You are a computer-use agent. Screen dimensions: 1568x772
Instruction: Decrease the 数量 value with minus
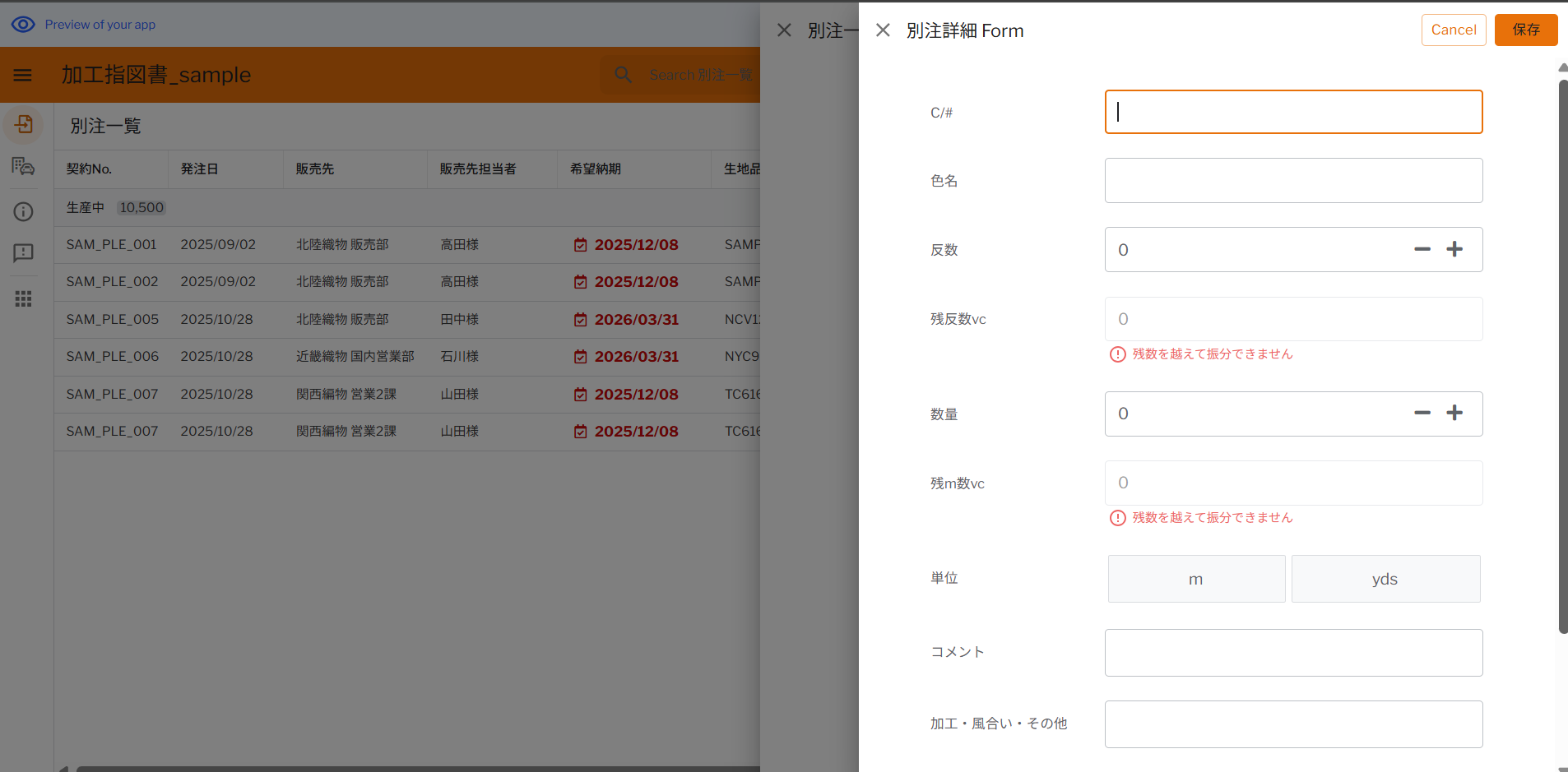coord(1422,413)
